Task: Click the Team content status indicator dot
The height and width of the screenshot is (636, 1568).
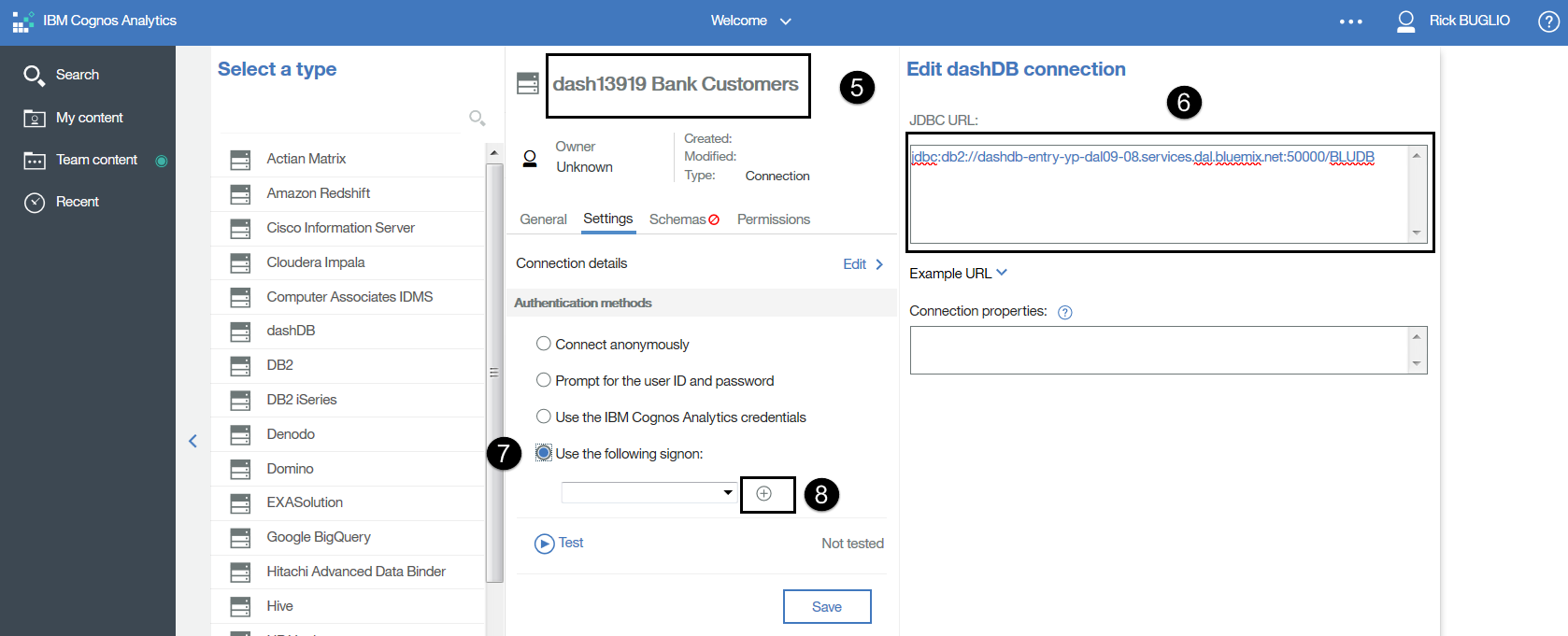Action: click(x=162, y=162)
